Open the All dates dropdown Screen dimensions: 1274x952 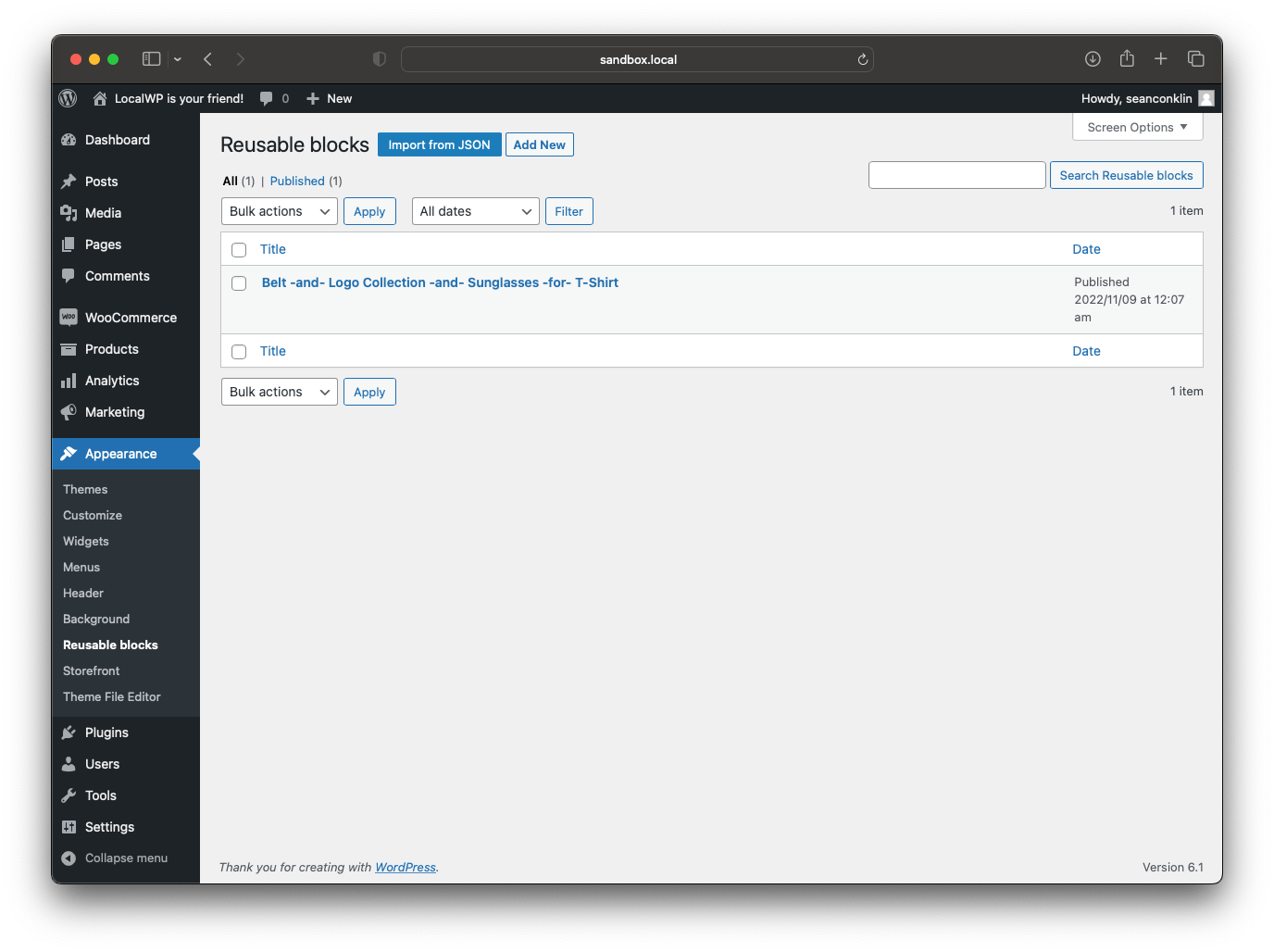click(476, 211)
